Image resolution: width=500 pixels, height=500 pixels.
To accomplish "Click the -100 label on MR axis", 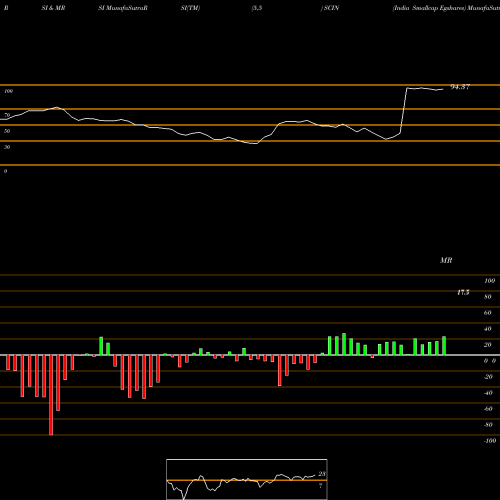I will 490,440.
